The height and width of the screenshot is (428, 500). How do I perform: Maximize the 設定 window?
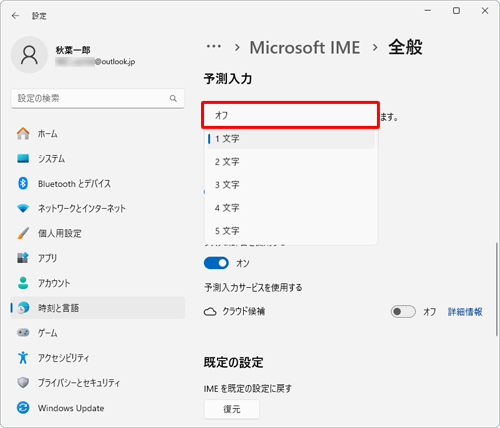click(x=456, y=11)
